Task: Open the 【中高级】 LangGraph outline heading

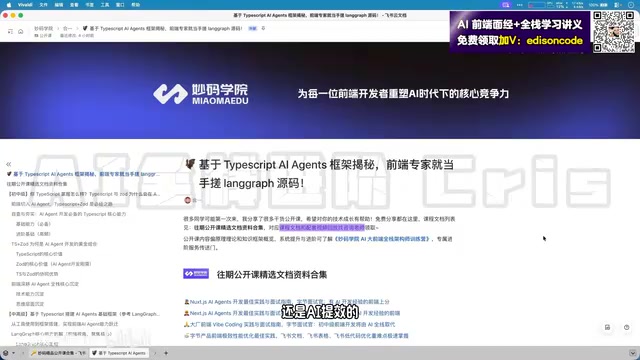Action: coord(83,314)
